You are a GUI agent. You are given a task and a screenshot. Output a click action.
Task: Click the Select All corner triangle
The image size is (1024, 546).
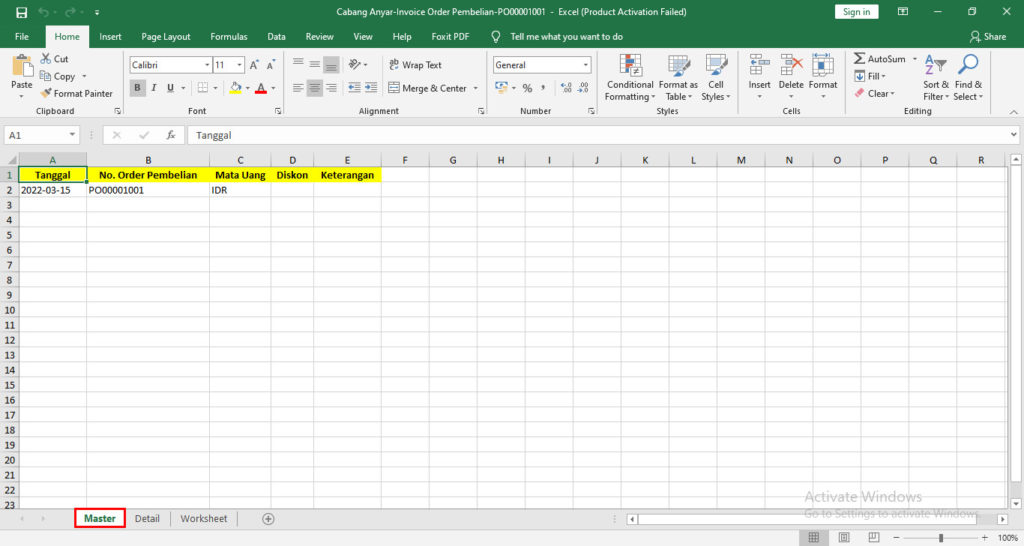point(11,160)
